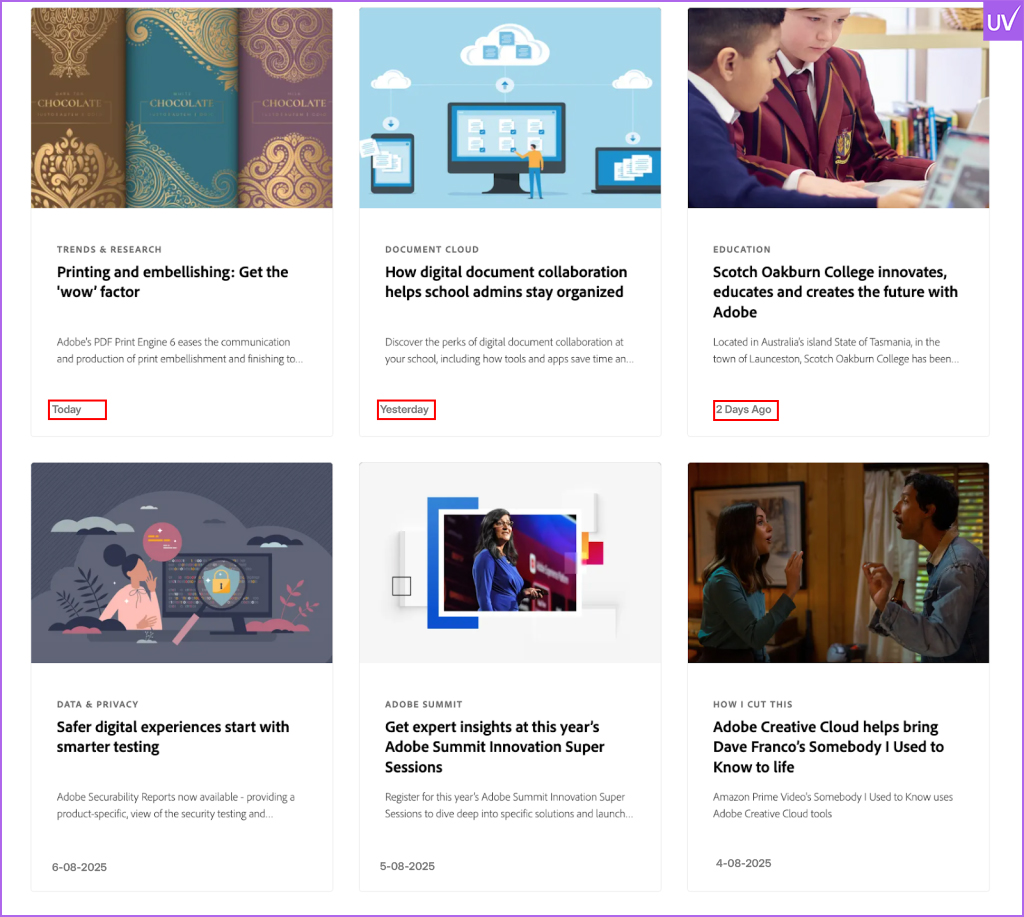Open the Somebody I Used to Know photo

pos(838,562)
